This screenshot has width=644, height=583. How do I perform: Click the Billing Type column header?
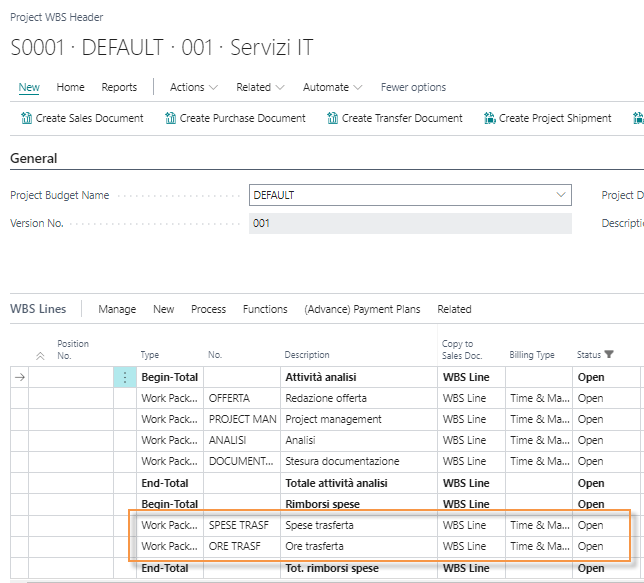tap(532, 355)
